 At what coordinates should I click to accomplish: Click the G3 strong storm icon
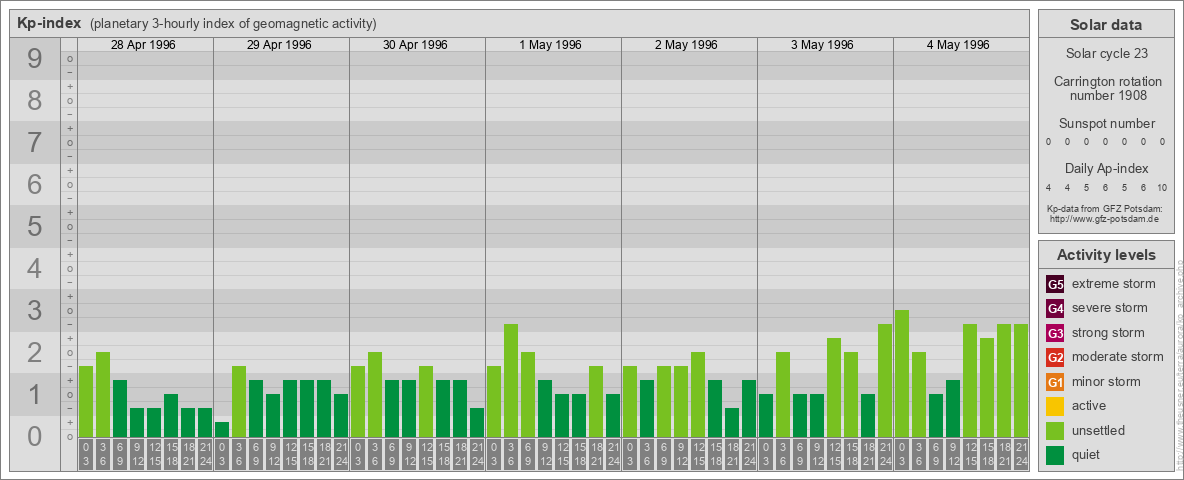1055,333
